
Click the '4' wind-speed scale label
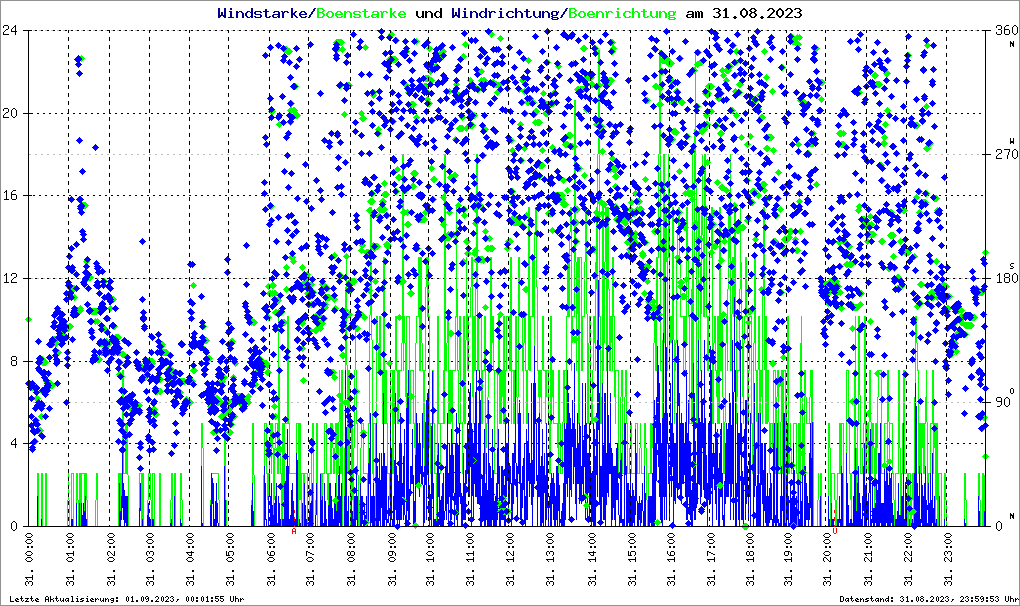14,443
